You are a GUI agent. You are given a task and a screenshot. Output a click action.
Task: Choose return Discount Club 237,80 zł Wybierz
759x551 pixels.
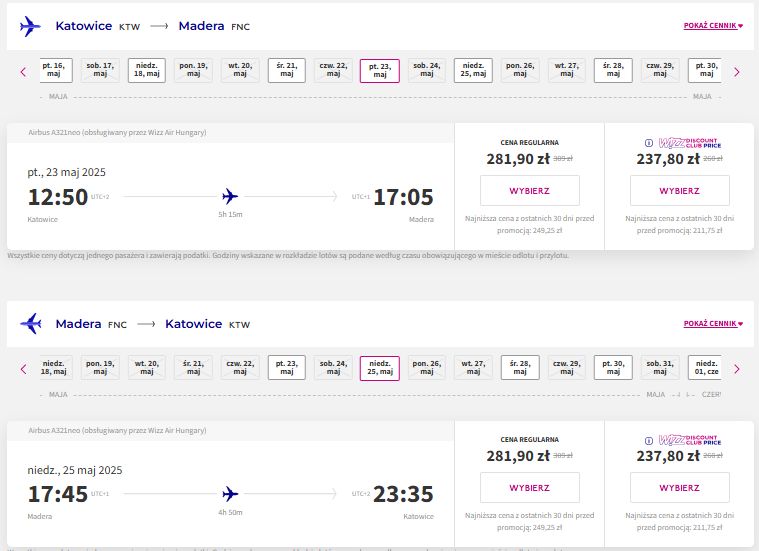pos(680,488)
